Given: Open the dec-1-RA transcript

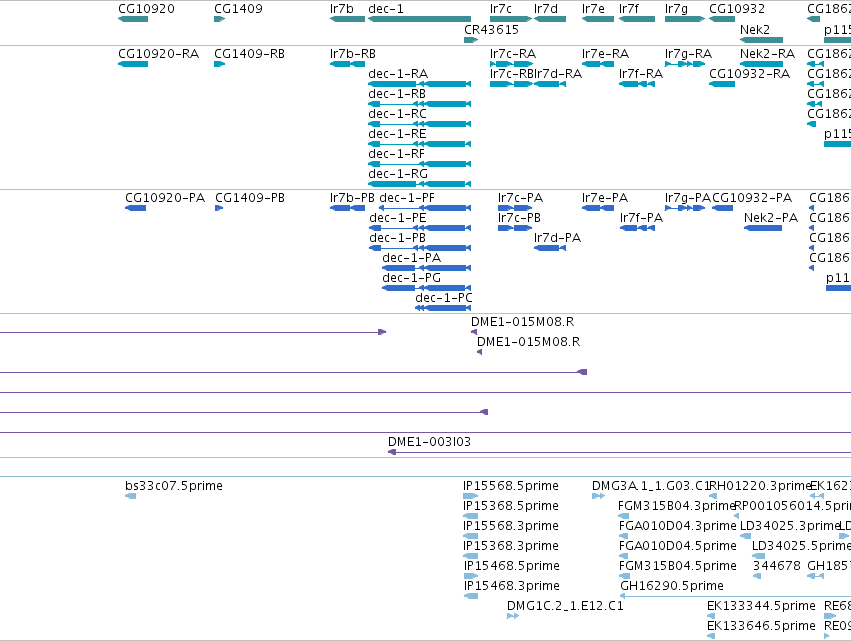Looking at the screenshot, I should click(x=398, y=74).
